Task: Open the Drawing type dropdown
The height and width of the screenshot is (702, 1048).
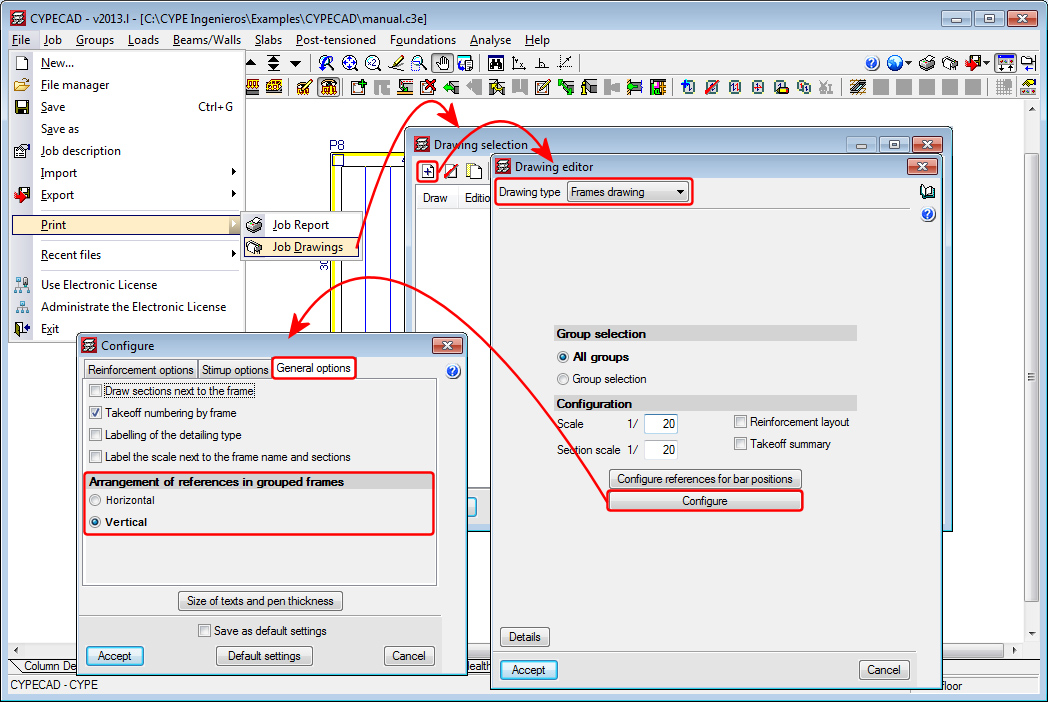Action: tap(628, 192)
